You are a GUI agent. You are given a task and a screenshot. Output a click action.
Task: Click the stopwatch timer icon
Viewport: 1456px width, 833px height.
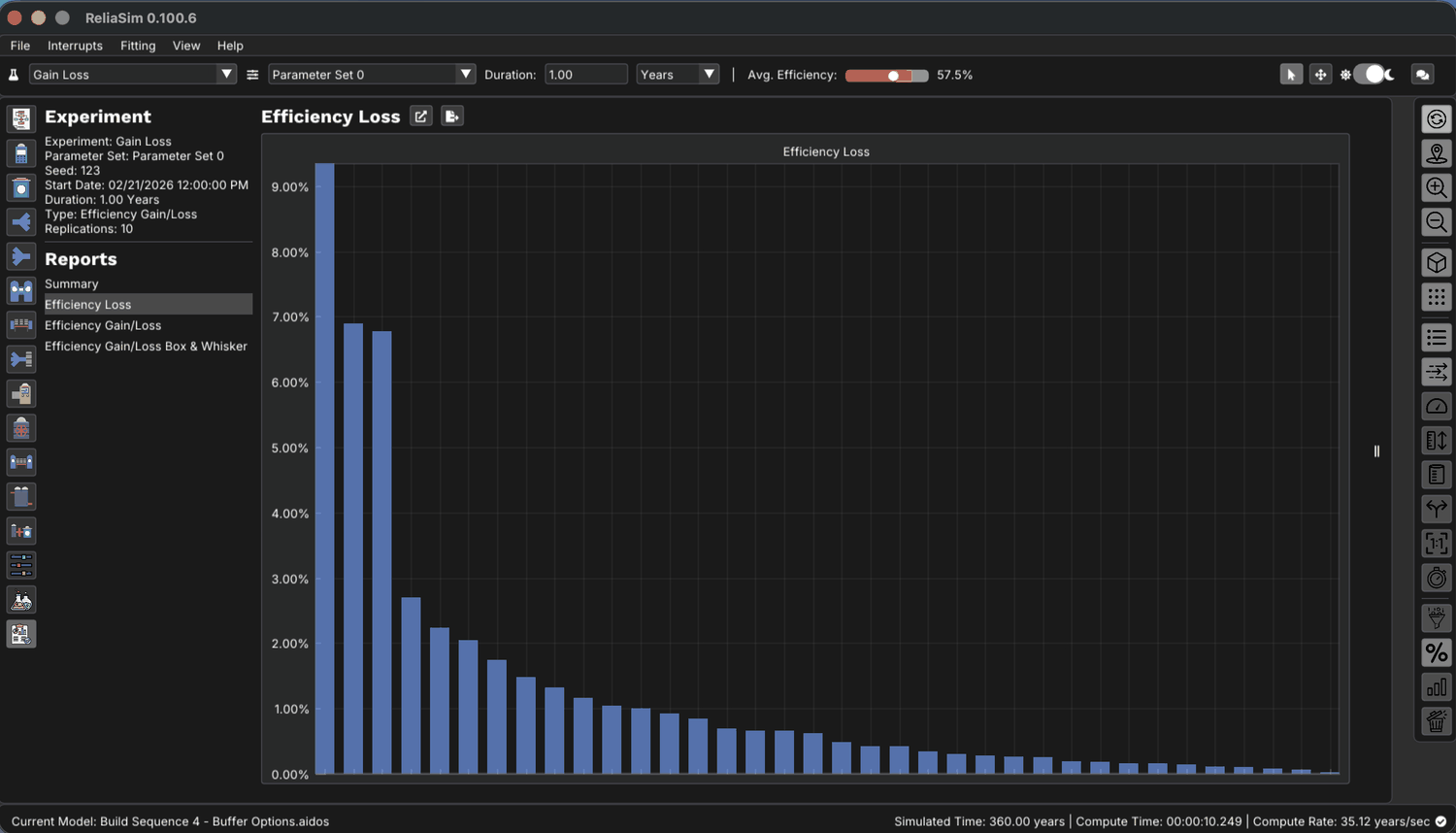coord(1437,578)
